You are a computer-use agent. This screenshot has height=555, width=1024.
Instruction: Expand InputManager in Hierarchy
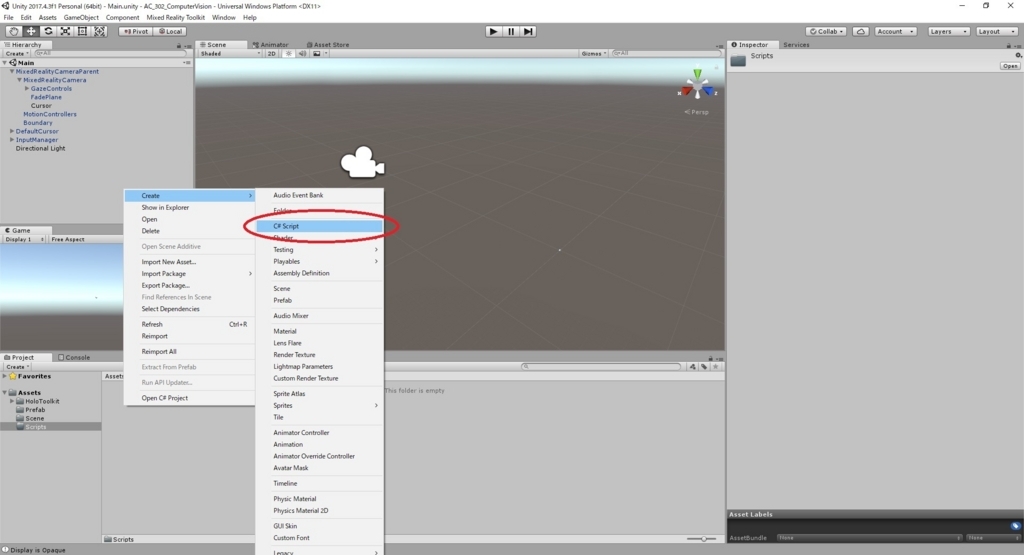[12, 140]
